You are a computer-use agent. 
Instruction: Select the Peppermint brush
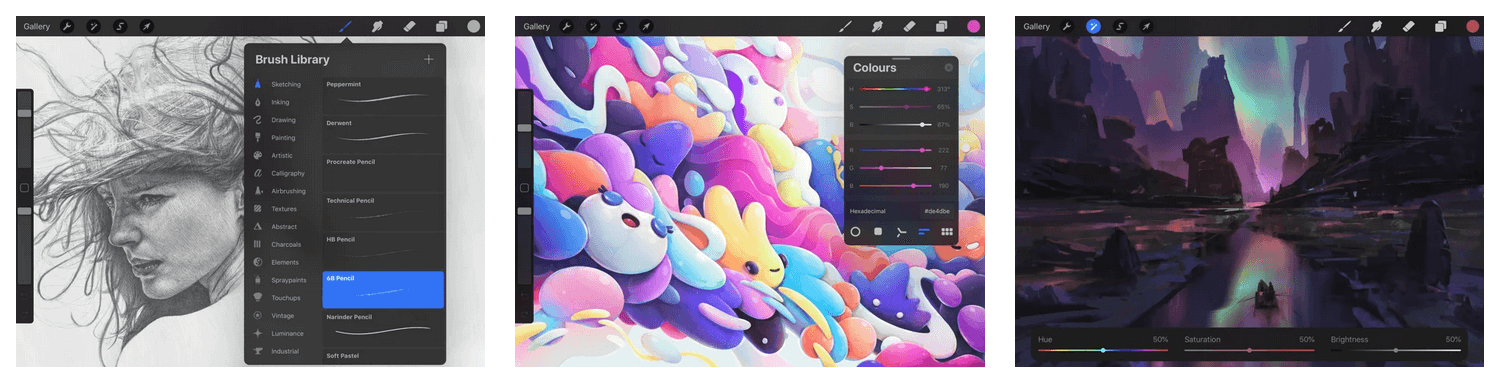(x=384, y=96)
